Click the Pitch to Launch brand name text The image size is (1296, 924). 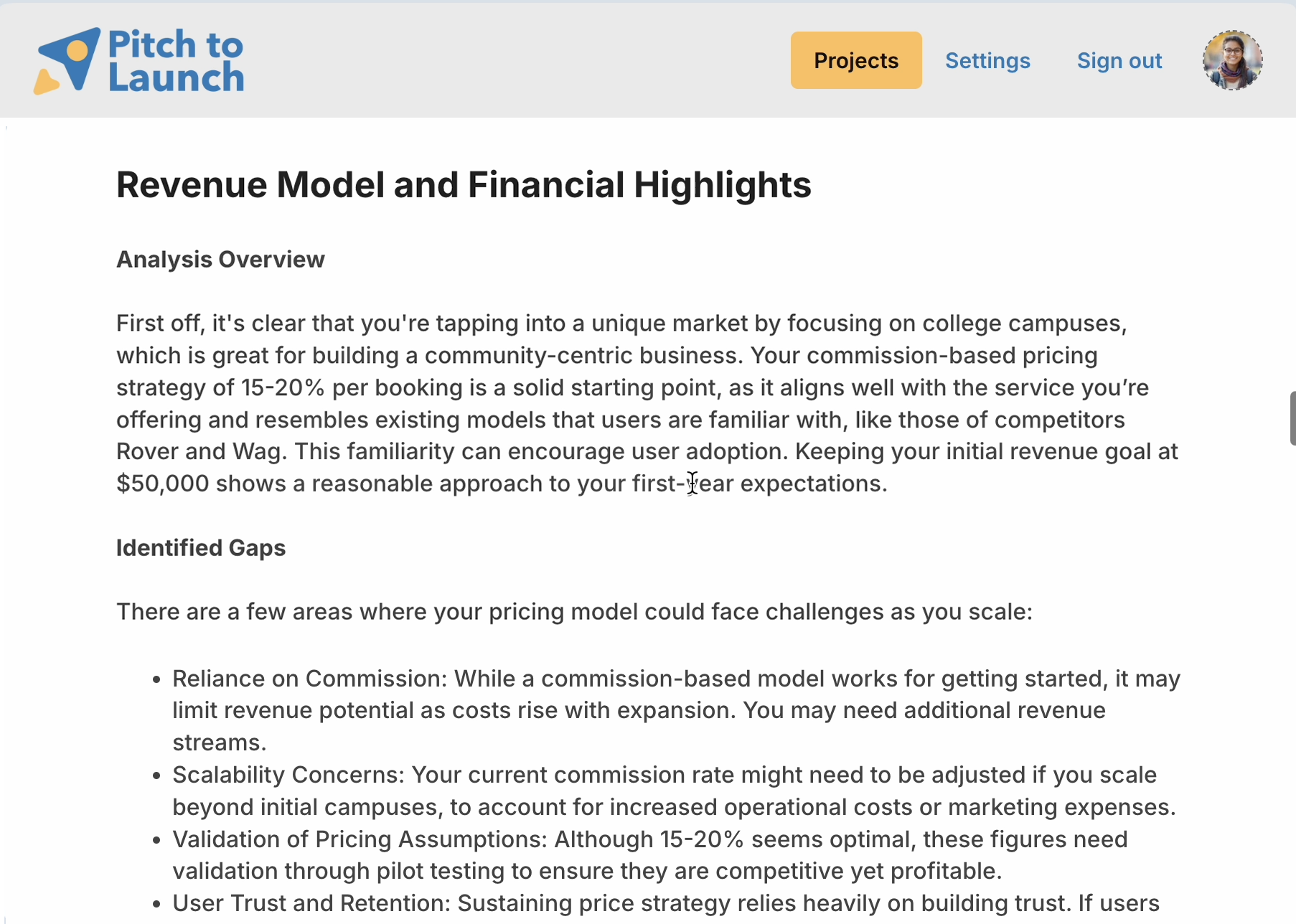(x=176, y=61)
